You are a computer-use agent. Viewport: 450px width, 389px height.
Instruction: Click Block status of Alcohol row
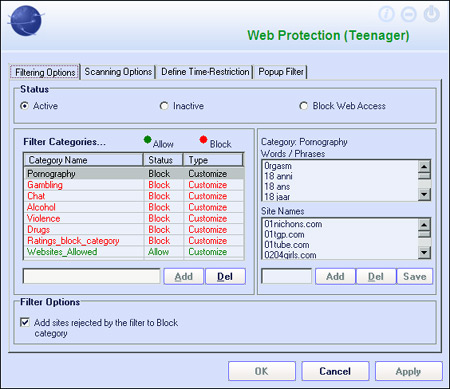[x=159, y=207]
